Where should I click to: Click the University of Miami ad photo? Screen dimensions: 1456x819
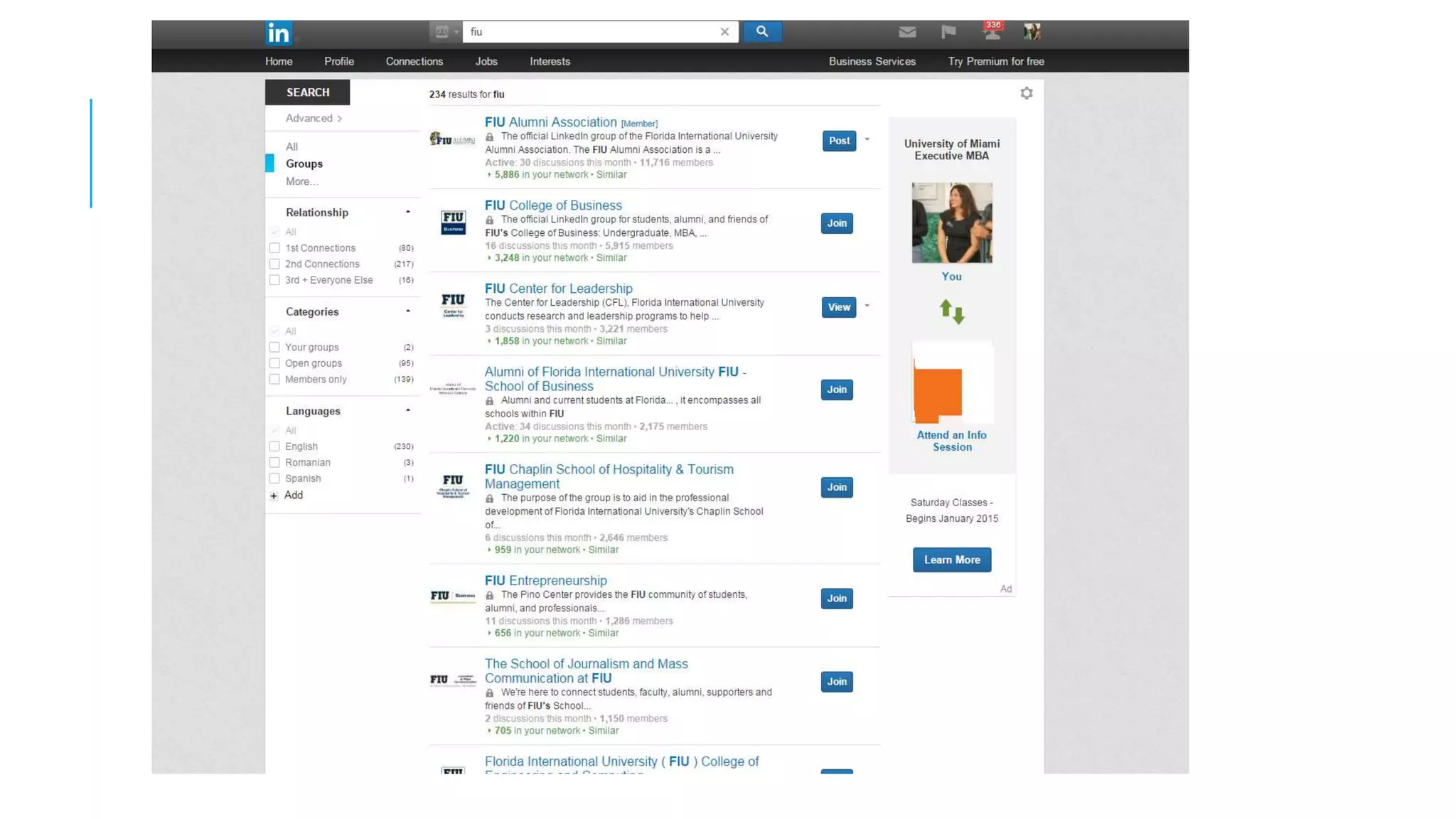point(952,223)
